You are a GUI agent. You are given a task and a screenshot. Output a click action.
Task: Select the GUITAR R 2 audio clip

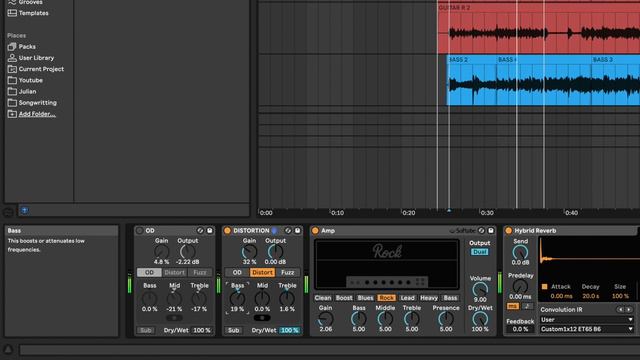pos(539,29)
